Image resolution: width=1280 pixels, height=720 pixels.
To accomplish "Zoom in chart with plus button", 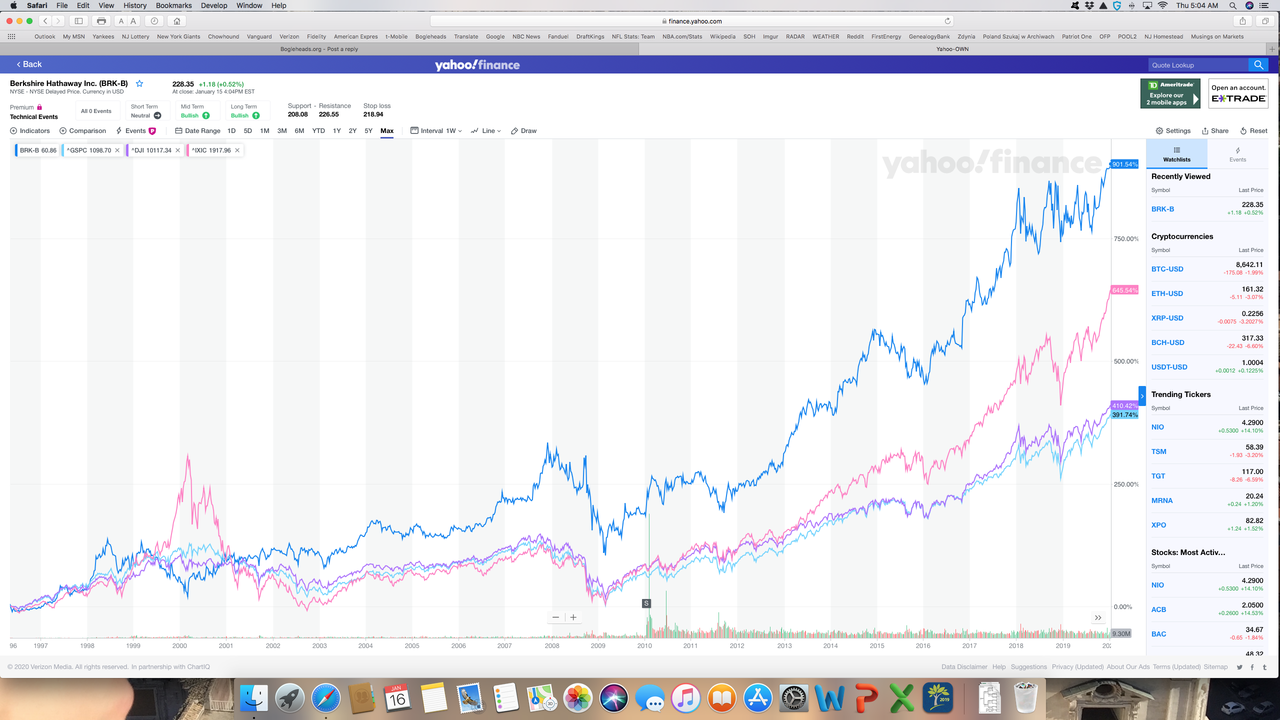I will [x=573, y=617].
